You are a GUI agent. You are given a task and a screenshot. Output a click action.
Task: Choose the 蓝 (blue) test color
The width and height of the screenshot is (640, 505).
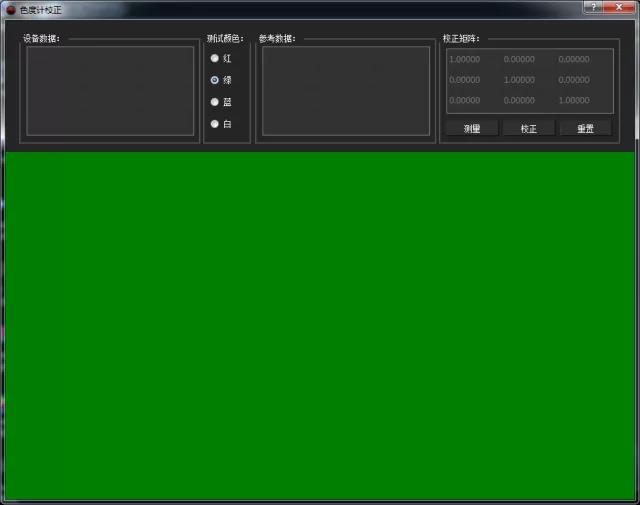pos(215,102)
